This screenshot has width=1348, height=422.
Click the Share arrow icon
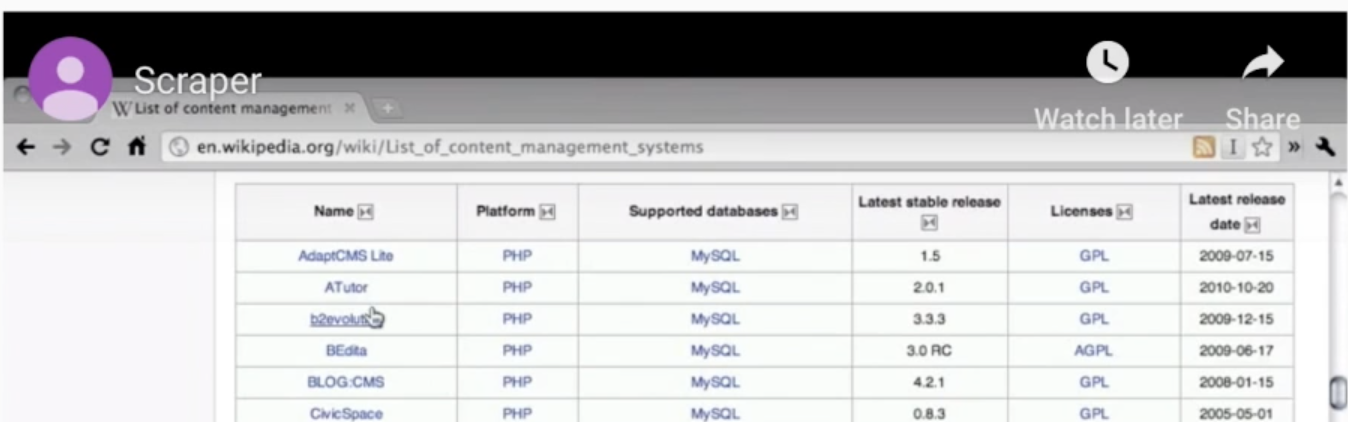click(1262, 65)
